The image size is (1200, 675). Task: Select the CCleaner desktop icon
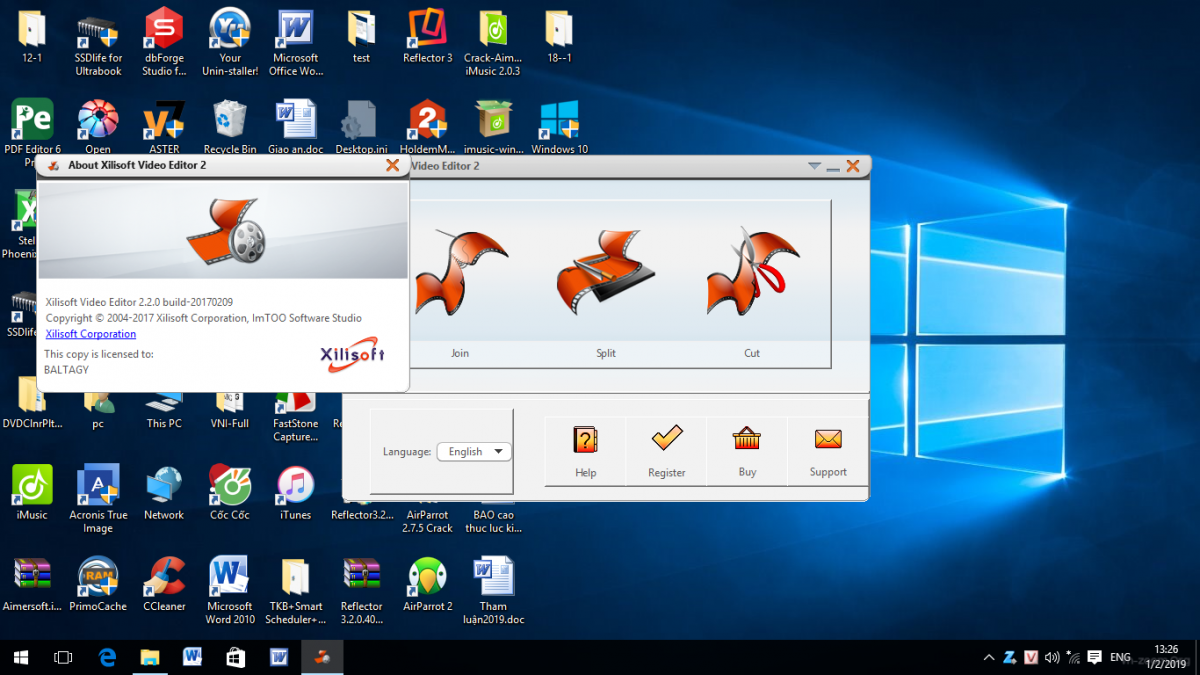(x=164, y=584)
